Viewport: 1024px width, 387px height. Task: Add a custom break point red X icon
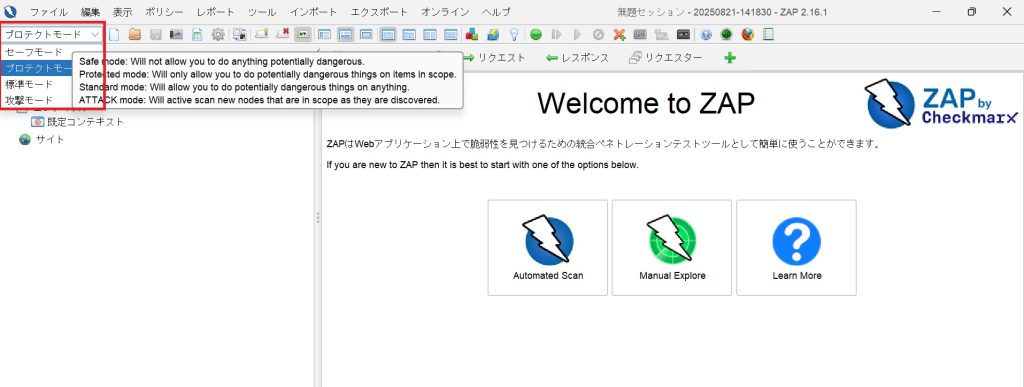click(619, 35)
